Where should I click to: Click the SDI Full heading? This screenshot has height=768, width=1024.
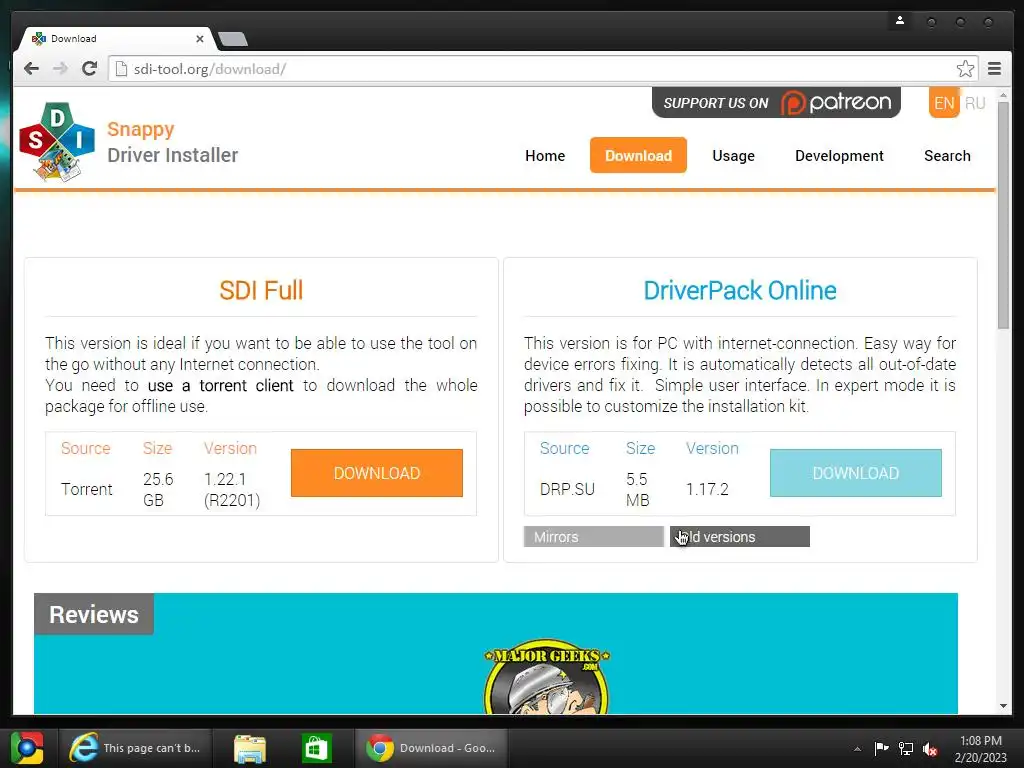point(261,291)
